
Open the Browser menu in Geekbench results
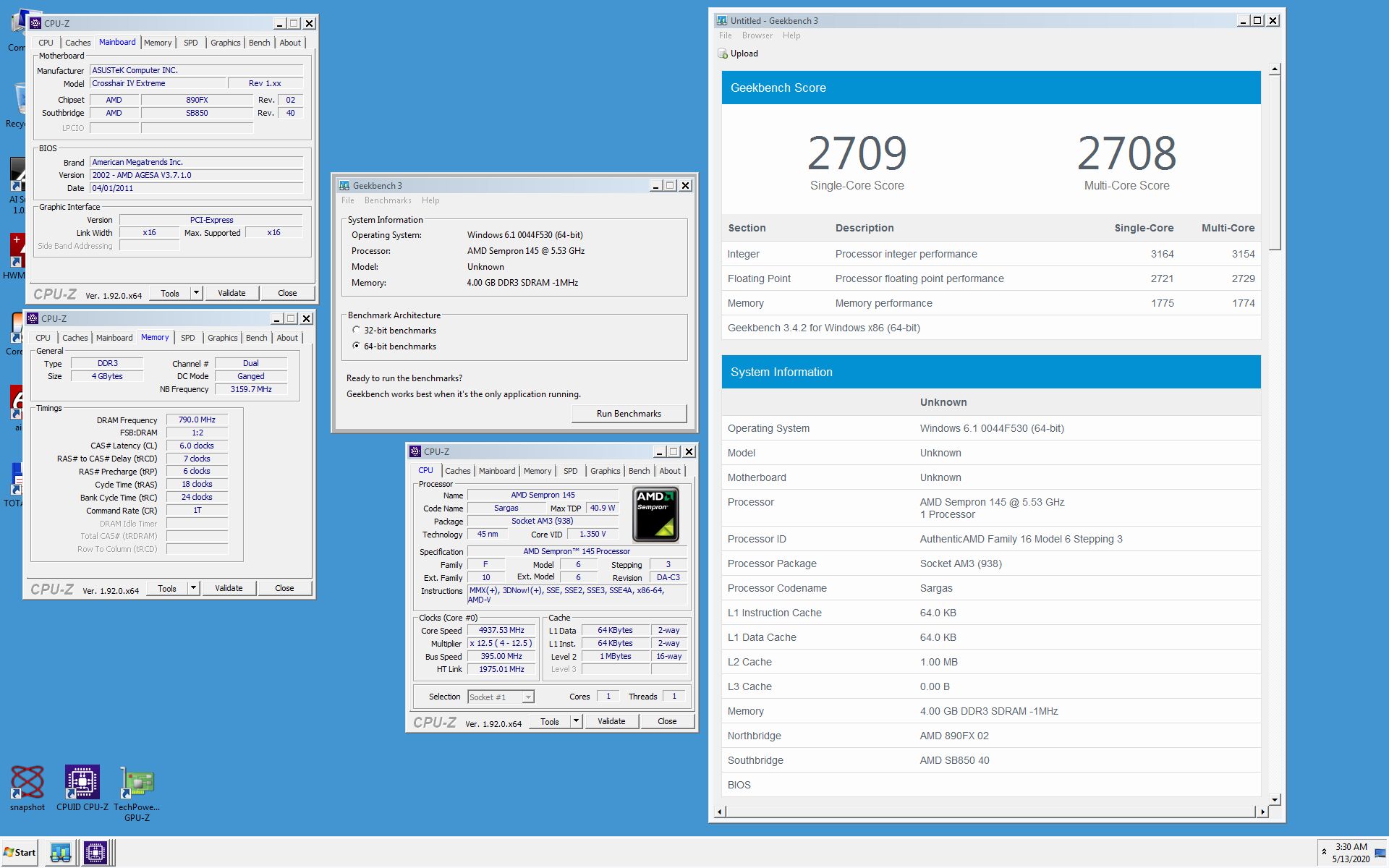pyautogui.click(x=757, y=35)
